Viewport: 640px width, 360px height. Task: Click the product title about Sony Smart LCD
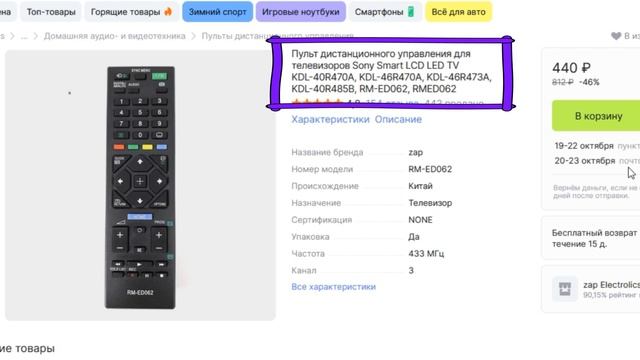(x=391, y=71)
